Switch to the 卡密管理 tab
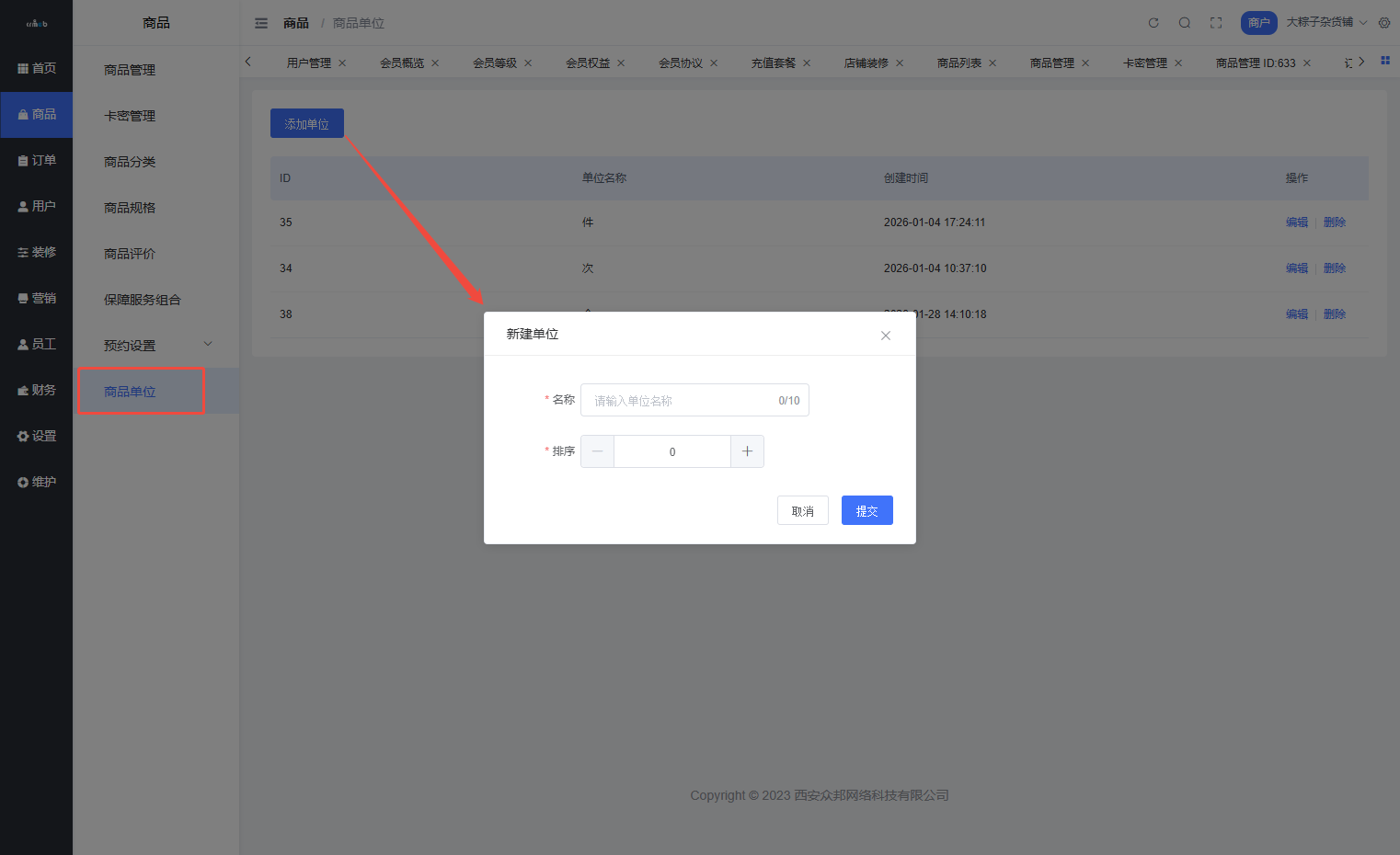Viewport: 1400px width, 855px height. (1144, 63)
